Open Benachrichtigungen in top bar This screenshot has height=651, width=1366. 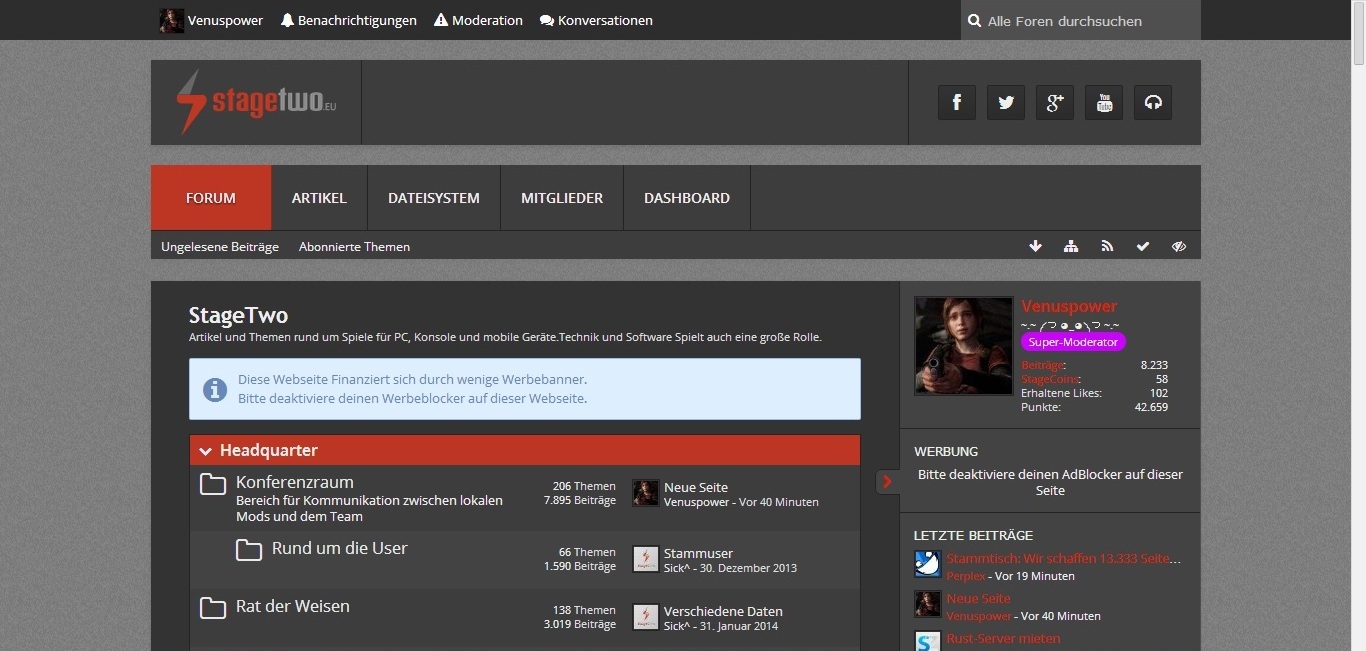[x=348, y=20]
